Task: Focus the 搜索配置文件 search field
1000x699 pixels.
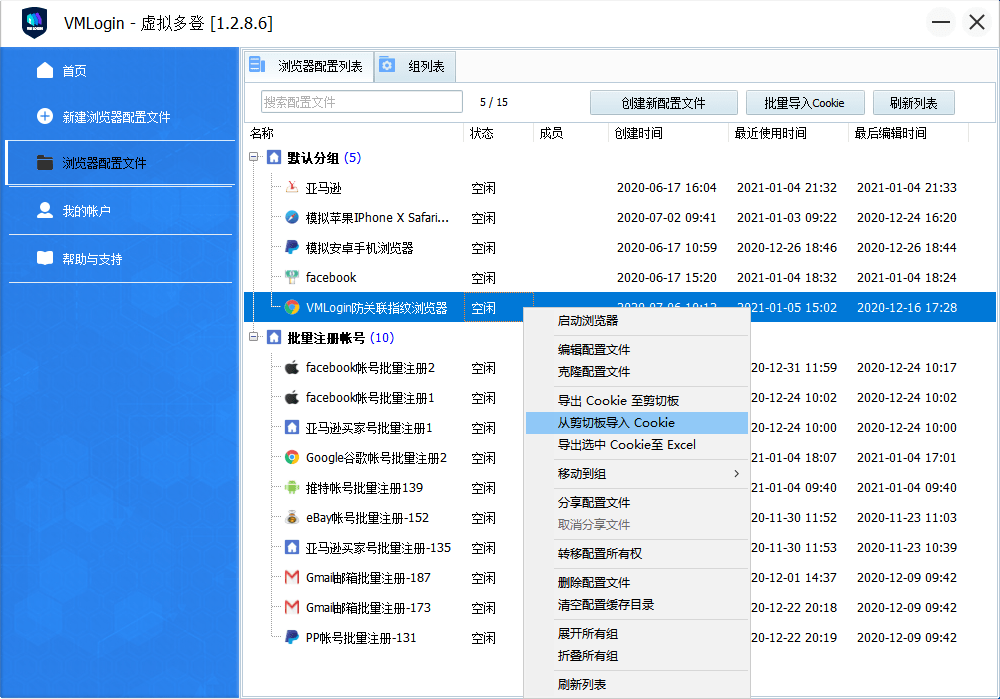Action: pos(362,102)
